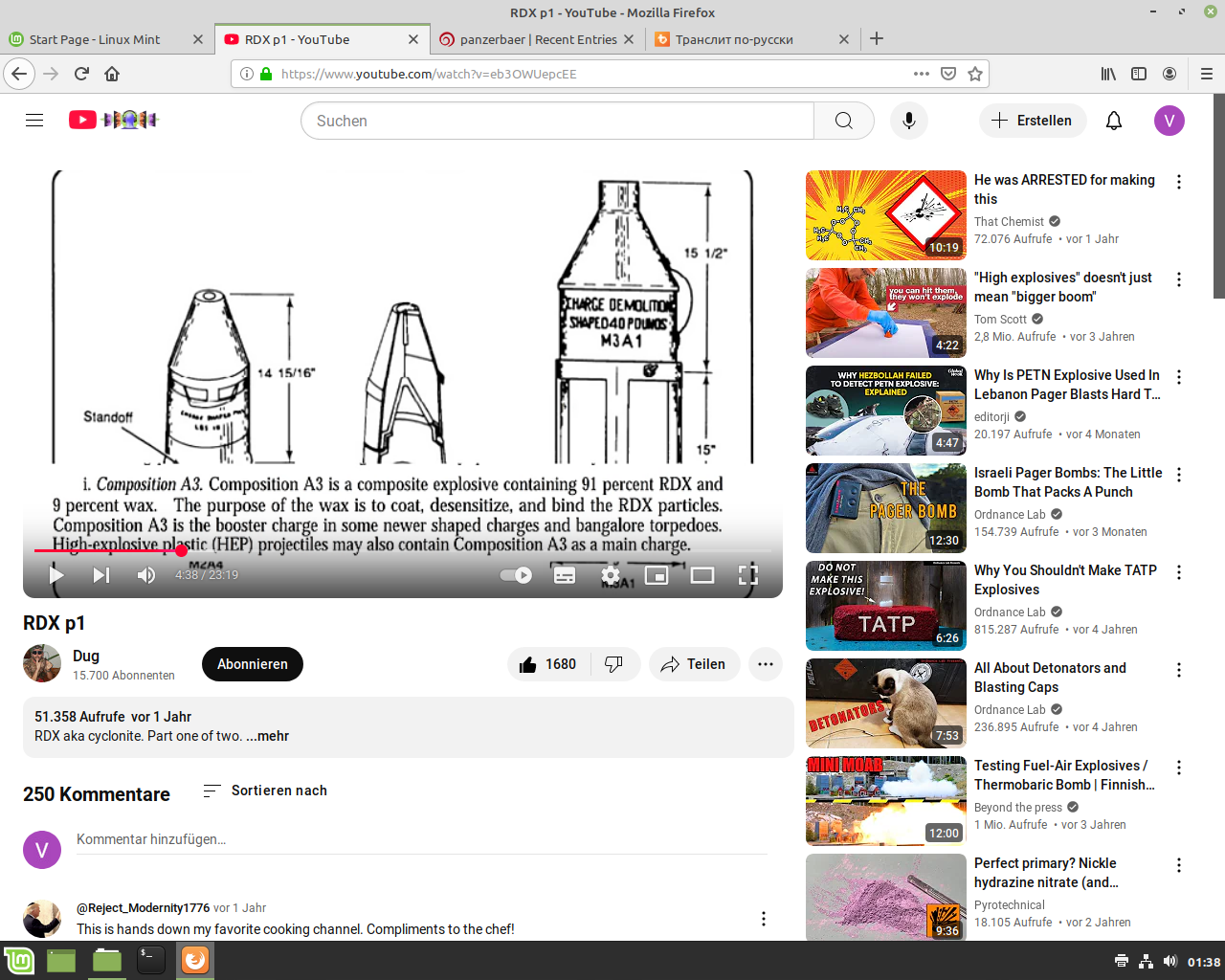This screenshot has width=1225, height=980.
Task: Open options for 'Why Is PETN Explosive' video
Action: click(x=1179, y=377)
